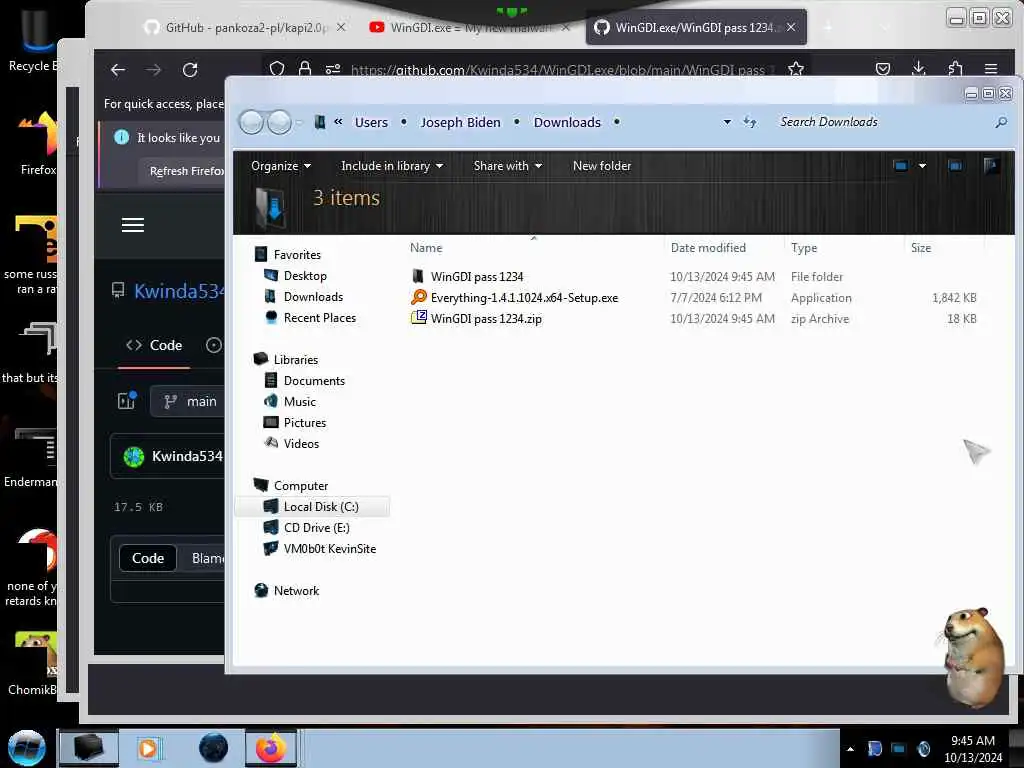Image resolution: width=1024 pixels, height=768 pixels.
Task: Open the Organize menu
Action: (x=281, y=166)
